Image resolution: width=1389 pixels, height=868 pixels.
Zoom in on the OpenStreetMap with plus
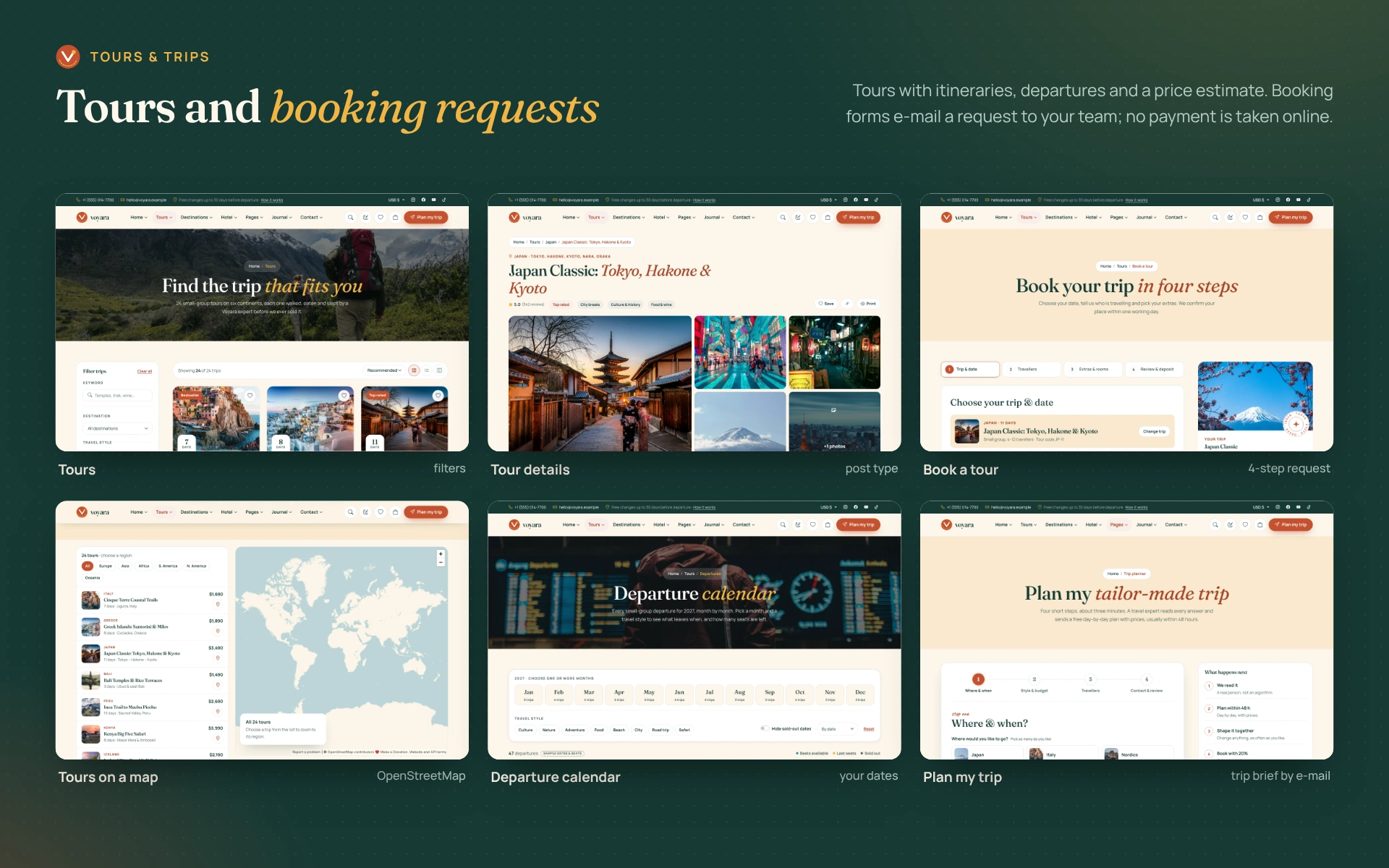click(x=441, y=554)
